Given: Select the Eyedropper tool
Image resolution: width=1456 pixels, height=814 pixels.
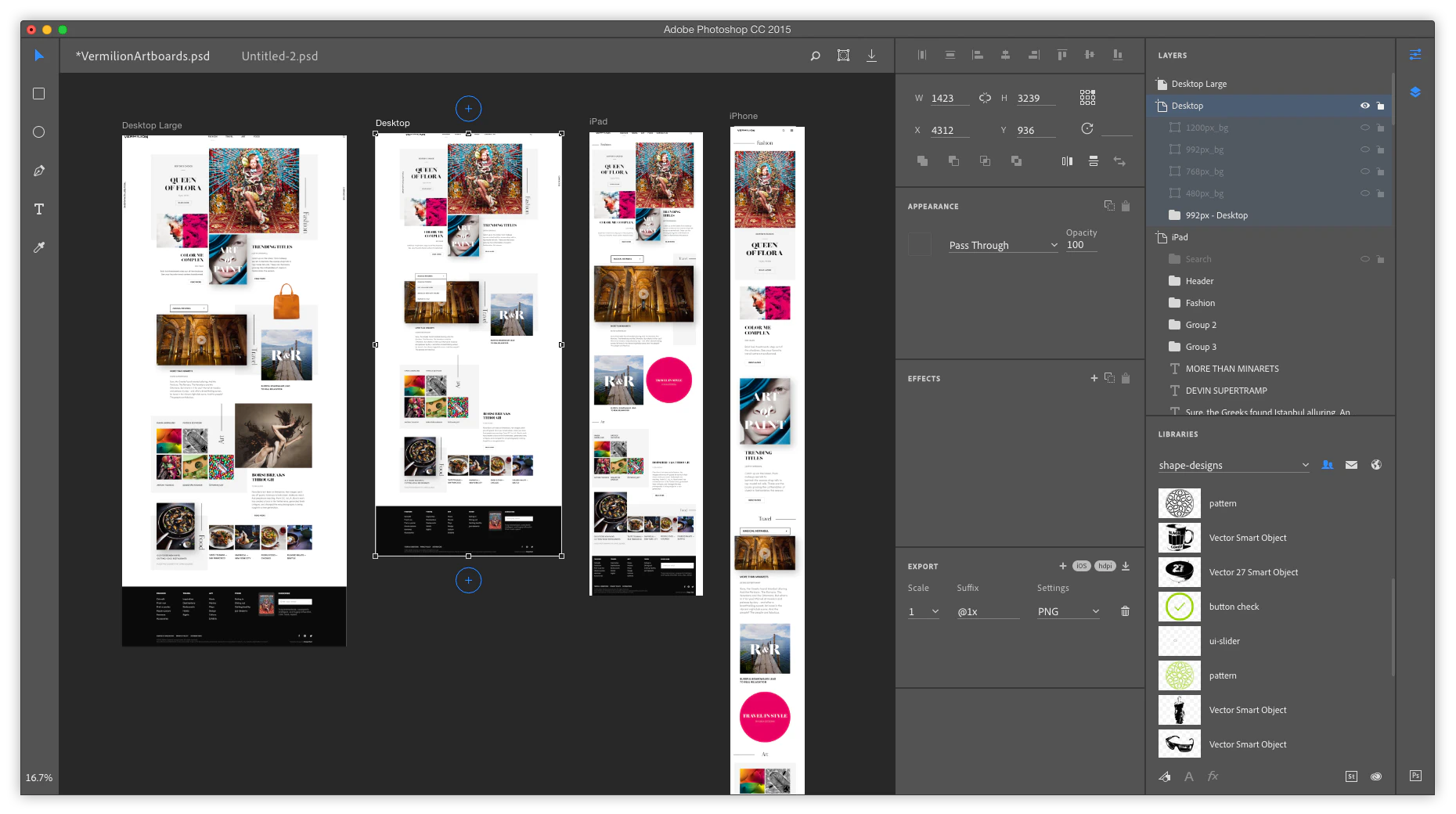Looking at the screenshot, I should point(38,247).
